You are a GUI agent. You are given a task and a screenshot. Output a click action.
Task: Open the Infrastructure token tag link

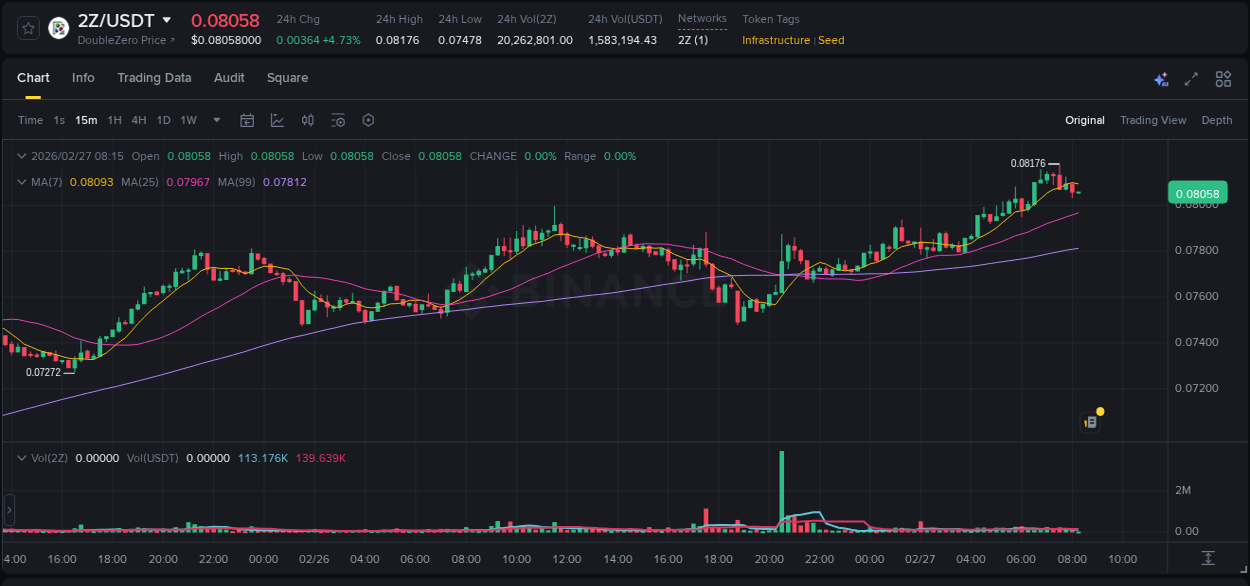778,40
